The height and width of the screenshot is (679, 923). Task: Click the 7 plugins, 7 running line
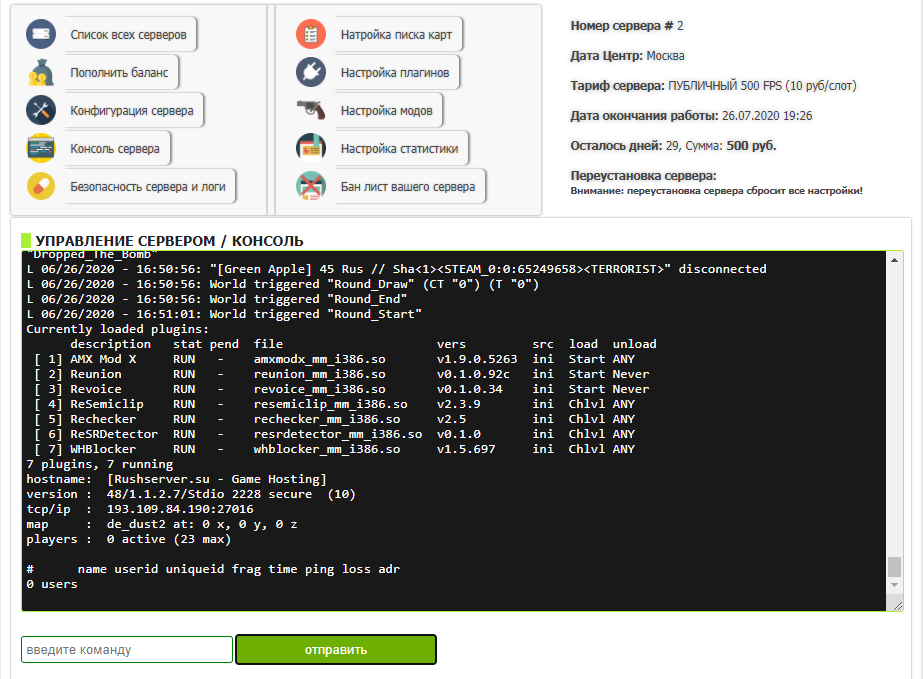(x=99, y=464)
